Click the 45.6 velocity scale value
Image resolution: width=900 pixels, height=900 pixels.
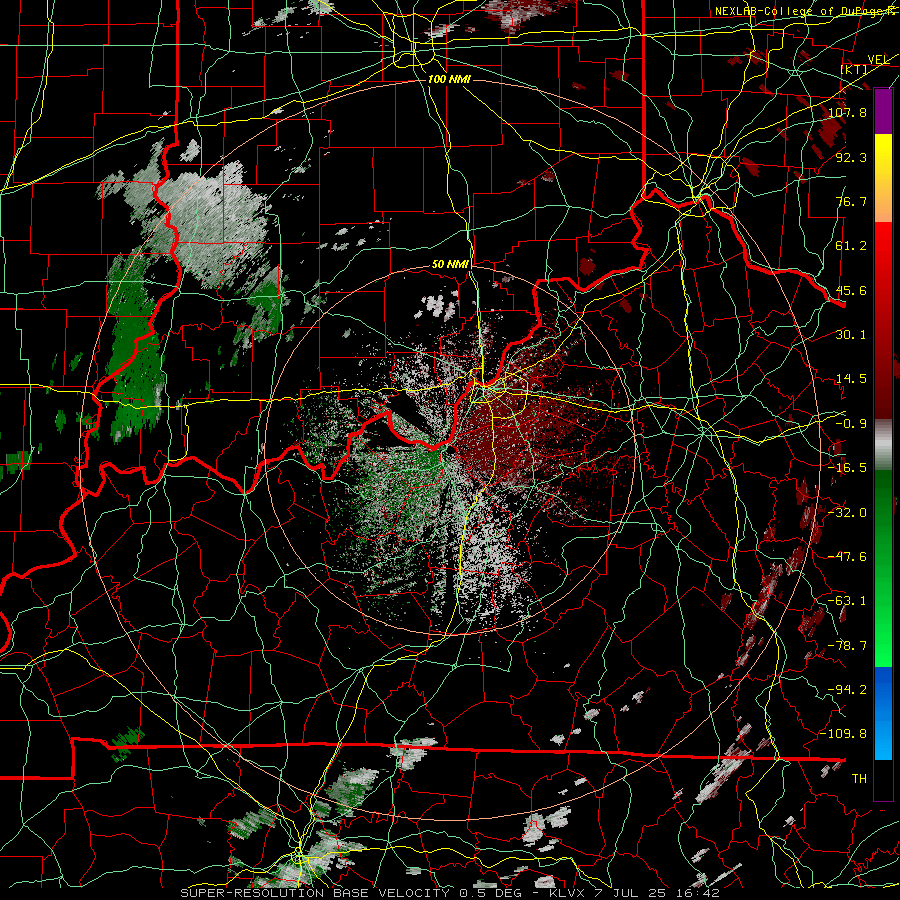[x=851, y=290]
